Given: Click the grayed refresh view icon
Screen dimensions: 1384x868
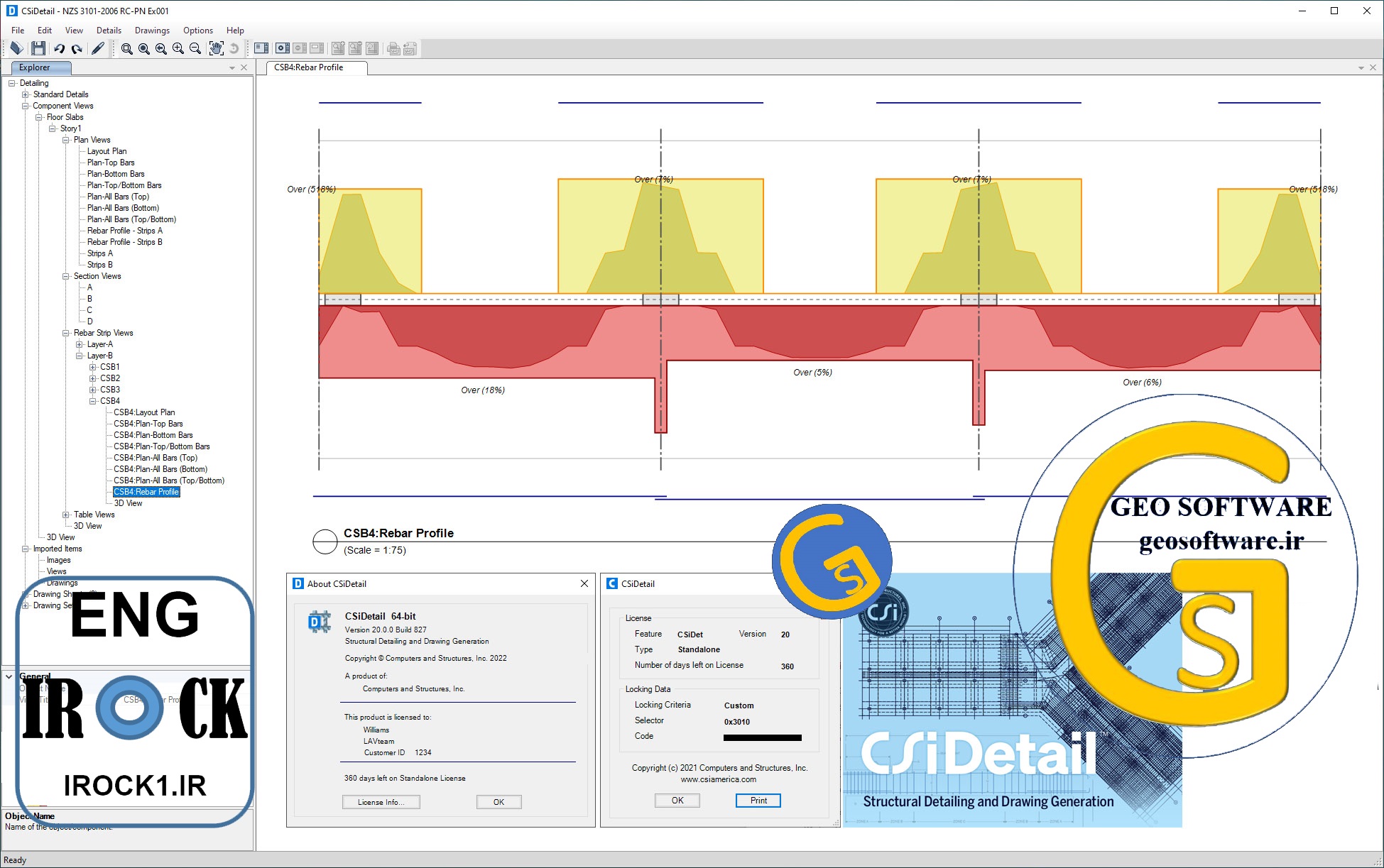Looking at the screenshot, I should 234,48.
